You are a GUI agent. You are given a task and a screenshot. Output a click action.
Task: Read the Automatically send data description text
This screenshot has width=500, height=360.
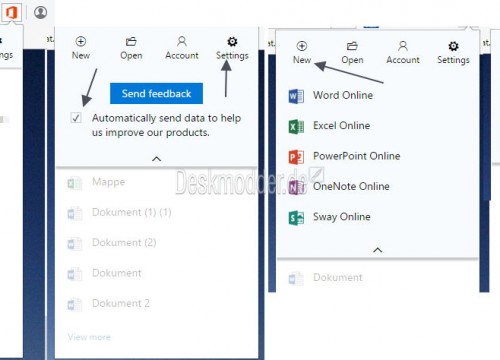point(166,125)
